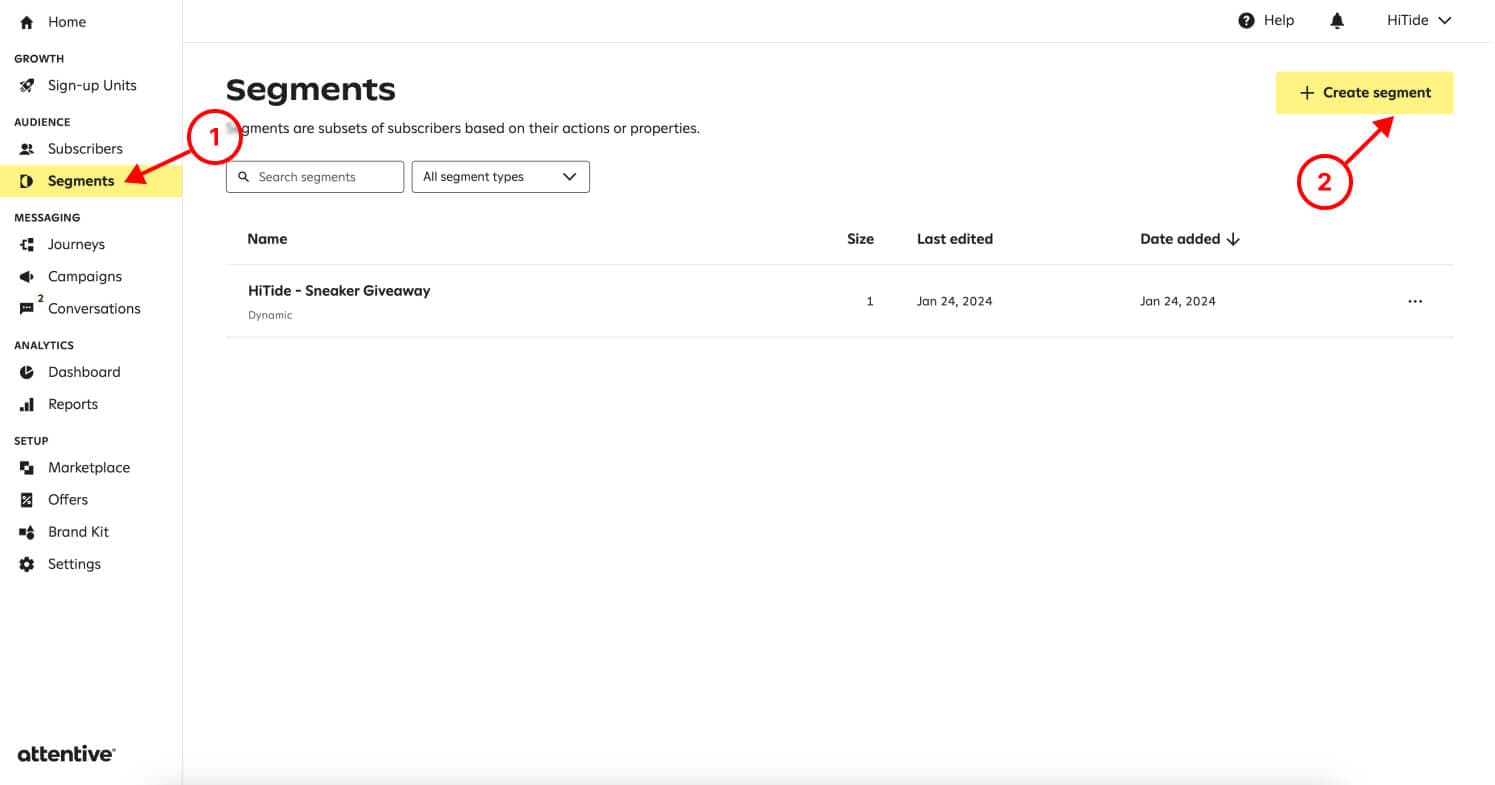Navigate to Offers page

pos(68,500)
